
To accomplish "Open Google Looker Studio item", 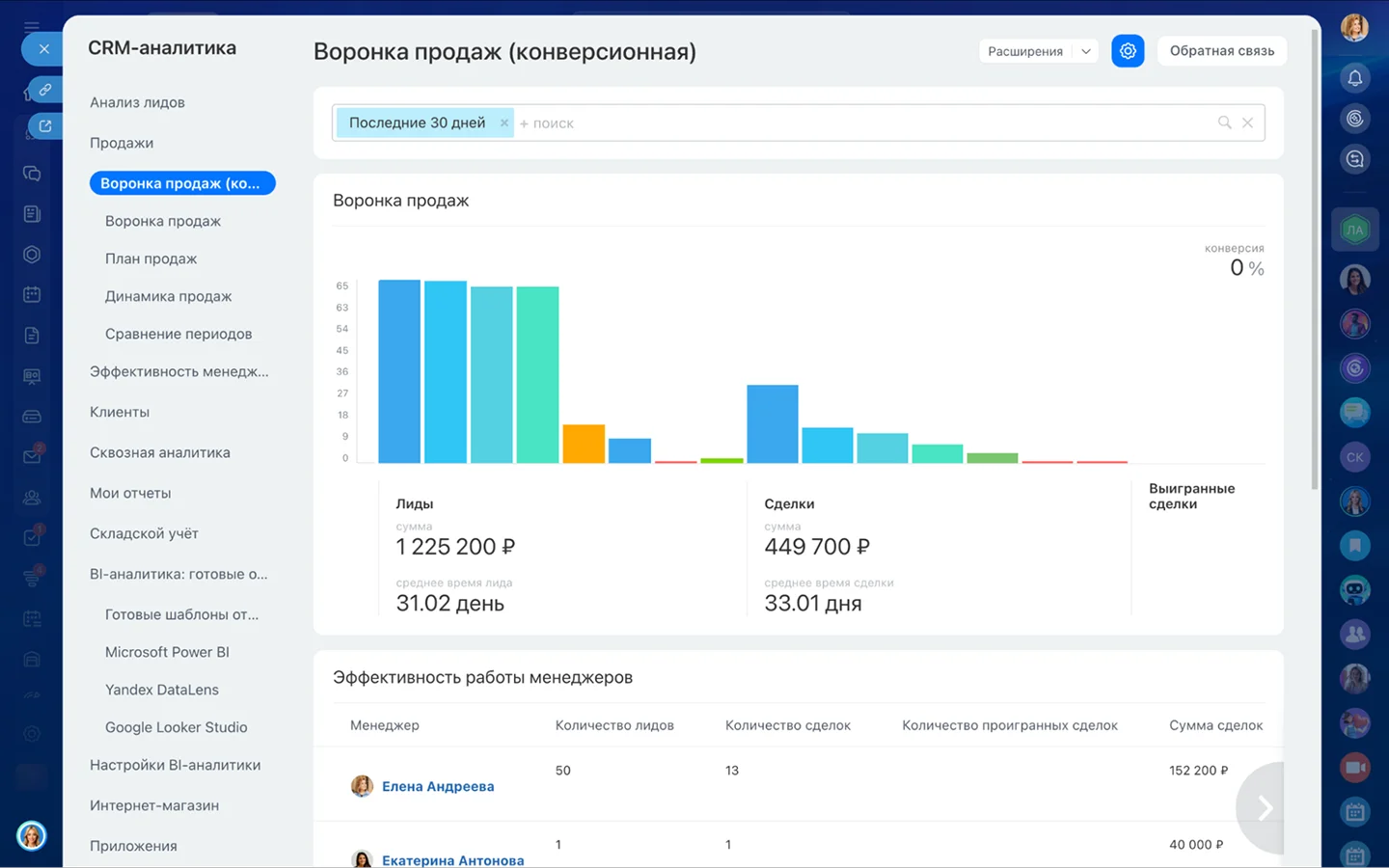I will (x=177, y=727).
